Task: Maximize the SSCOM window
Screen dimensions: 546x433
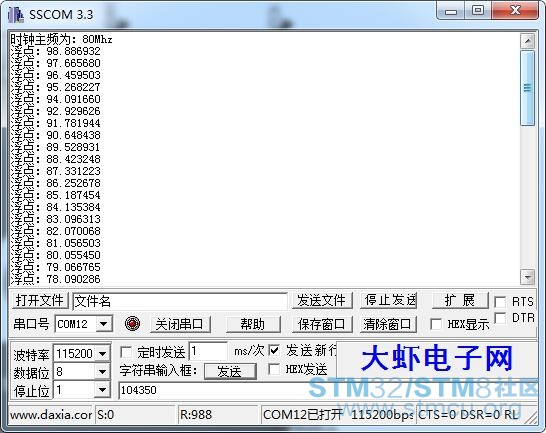Action: point(478,11)
